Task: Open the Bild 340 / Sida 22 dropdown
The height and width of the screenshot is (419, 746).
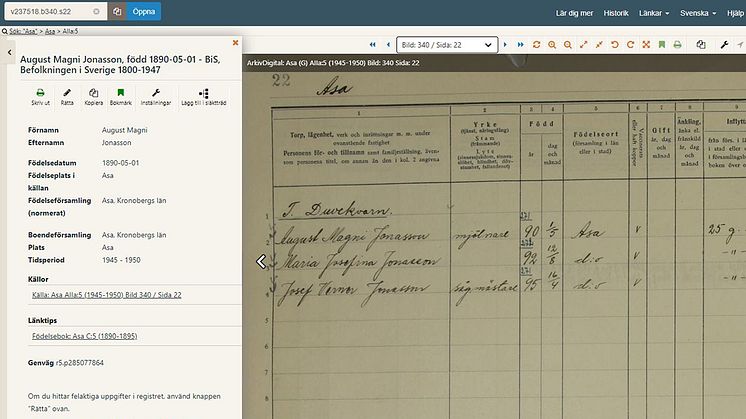Action: point(446,45)
